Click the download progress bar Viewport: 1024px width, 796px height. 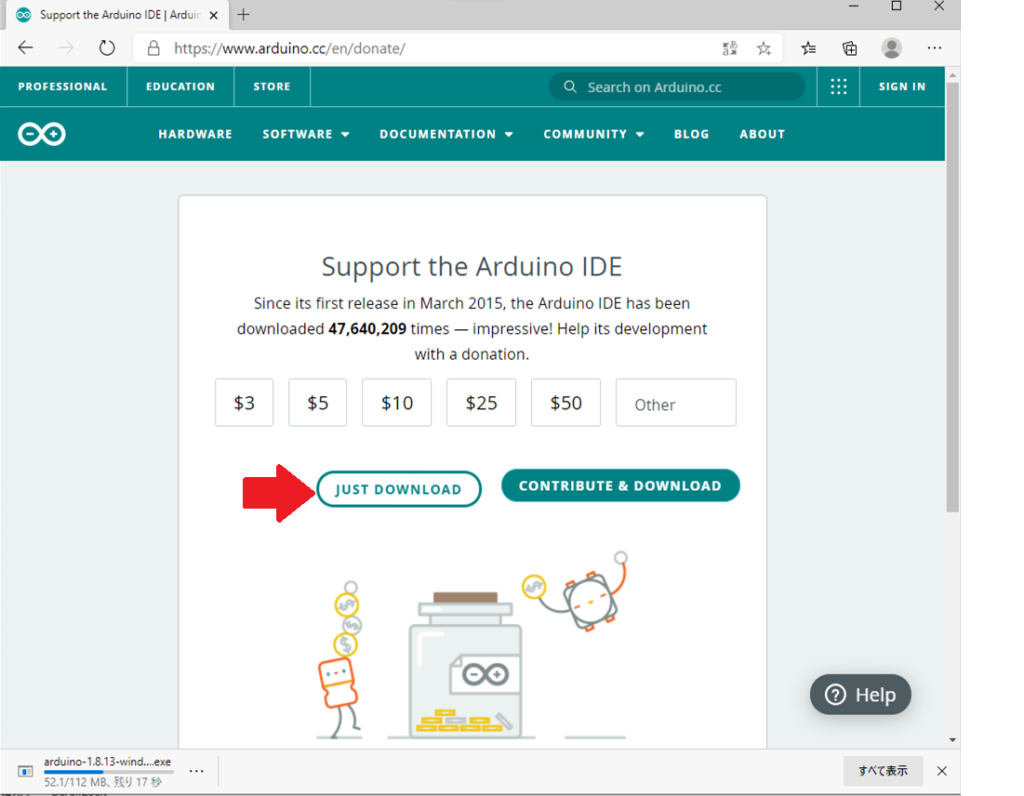click(108, 772)
